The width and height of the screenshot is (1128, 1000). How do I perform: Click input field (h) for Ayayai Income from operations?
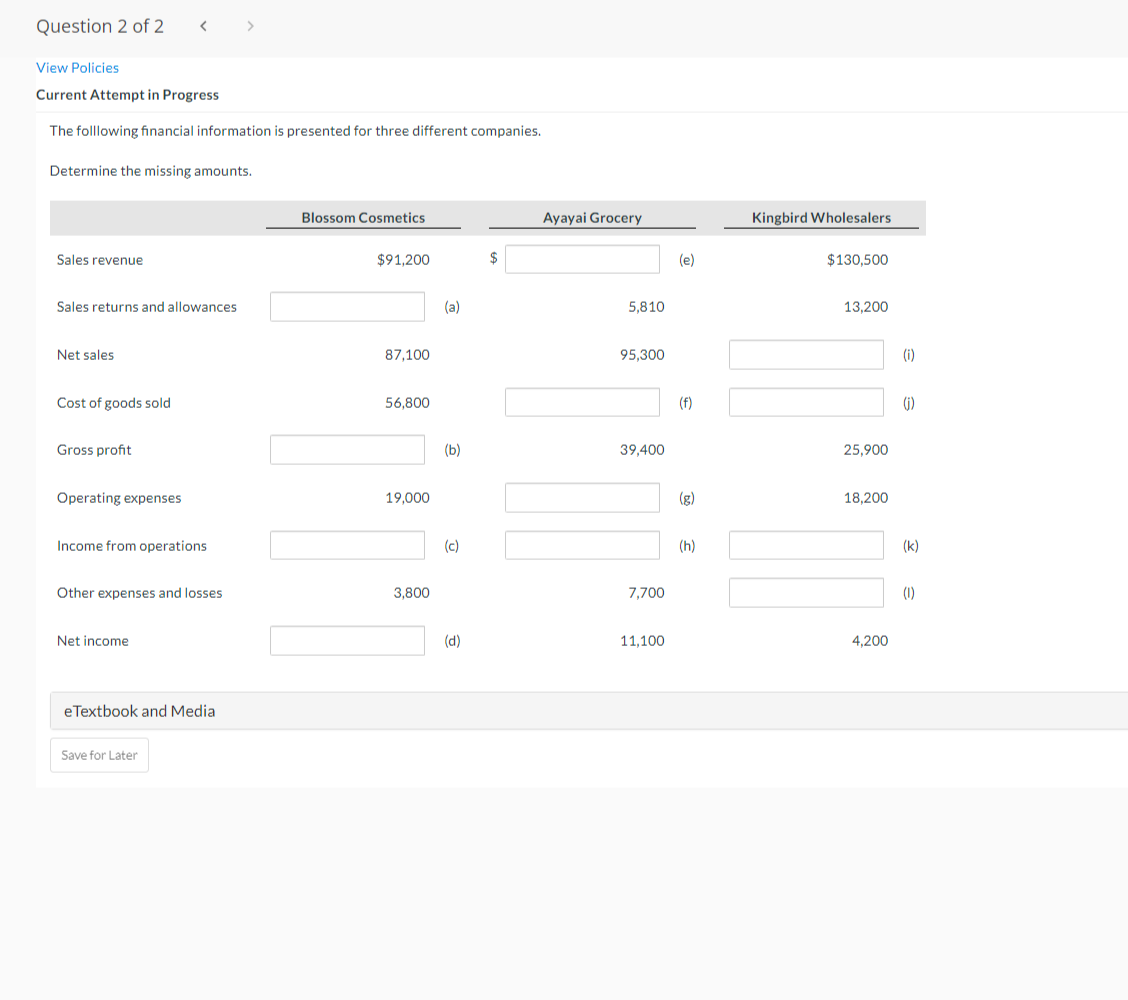[582, 545]
